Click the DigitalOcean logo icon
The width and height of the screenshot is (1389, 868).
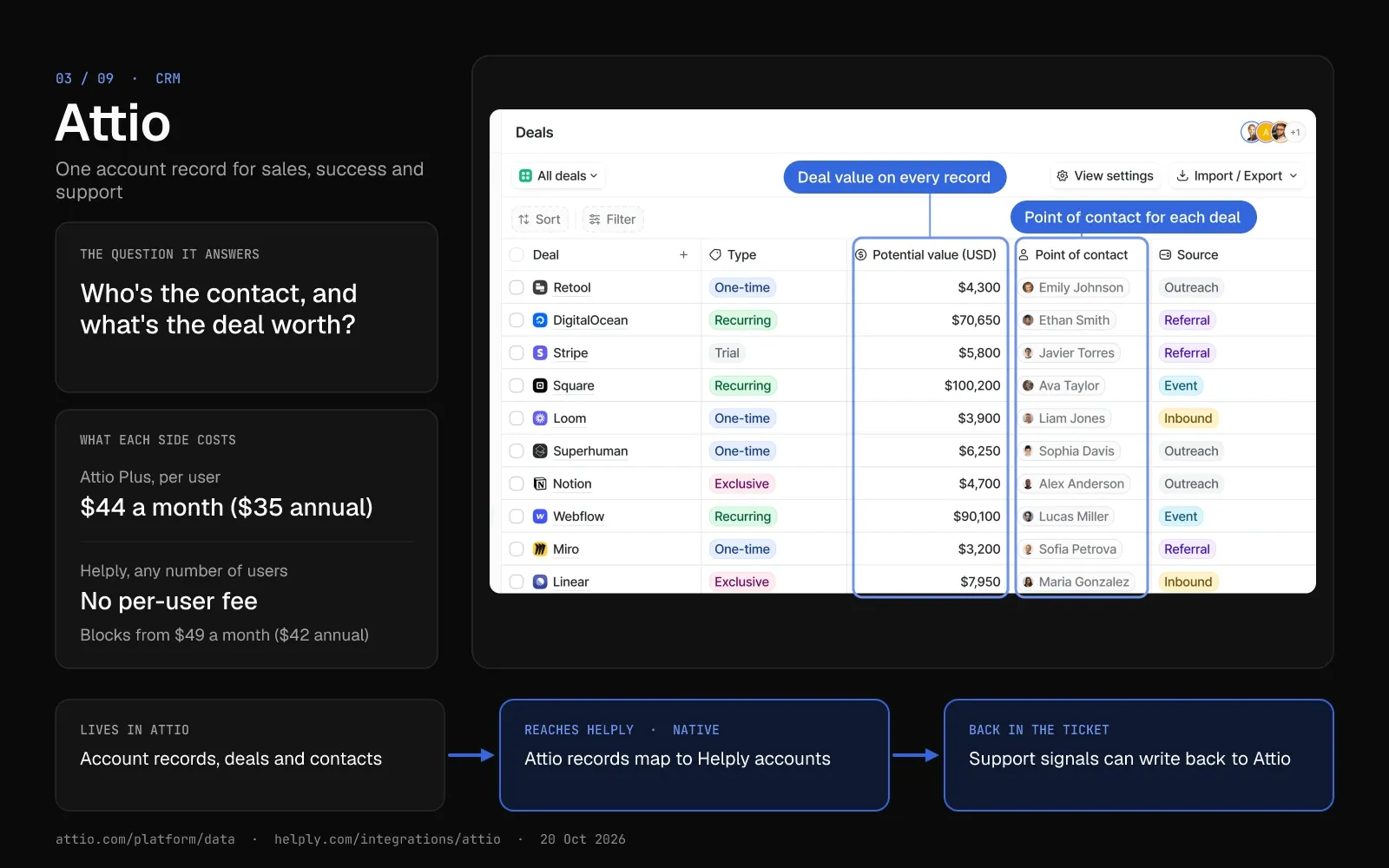(540, 320)
